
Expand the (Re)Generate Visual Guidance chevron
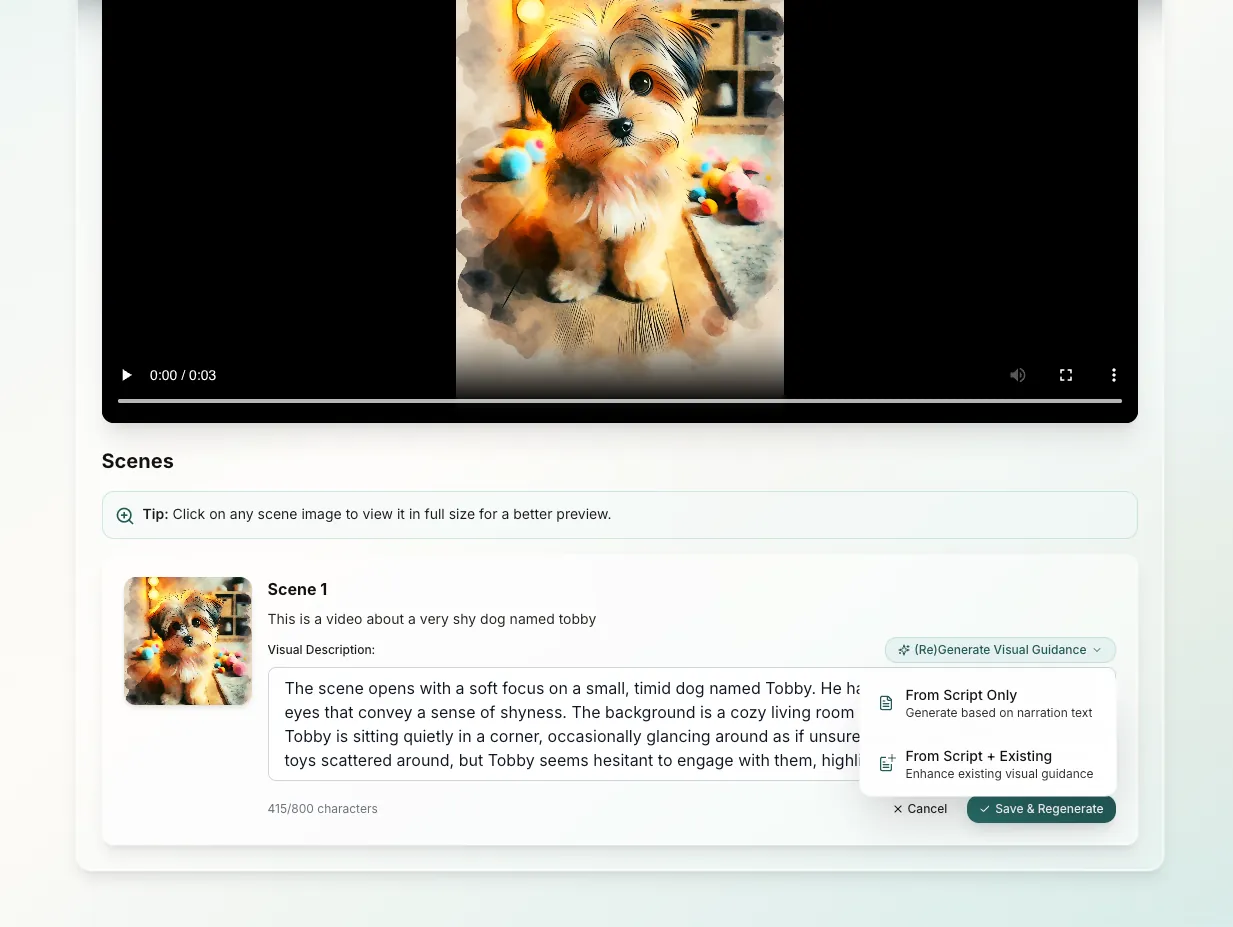point(1097,650)
